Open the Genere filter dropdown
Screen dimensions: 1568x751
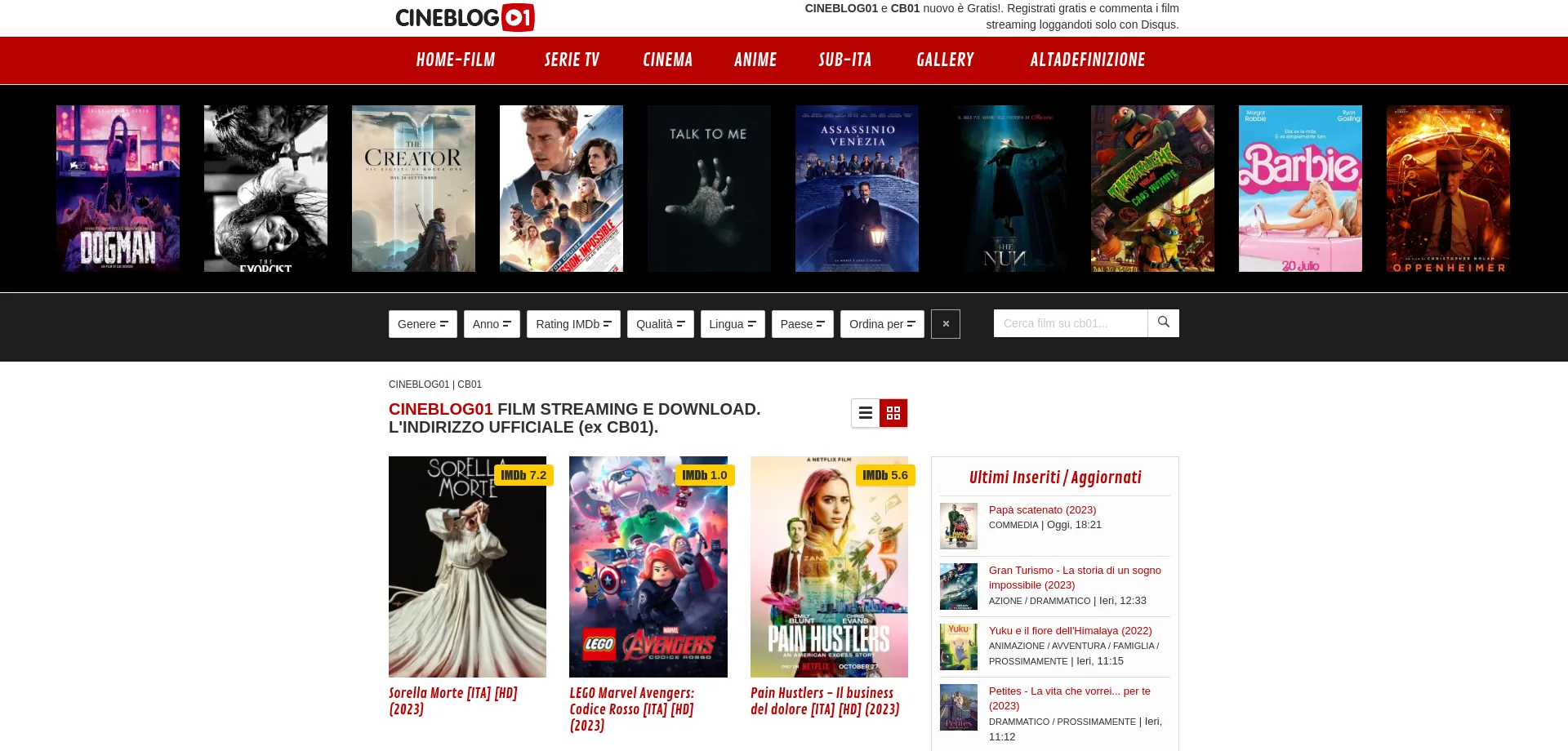[x=422, y=324]
